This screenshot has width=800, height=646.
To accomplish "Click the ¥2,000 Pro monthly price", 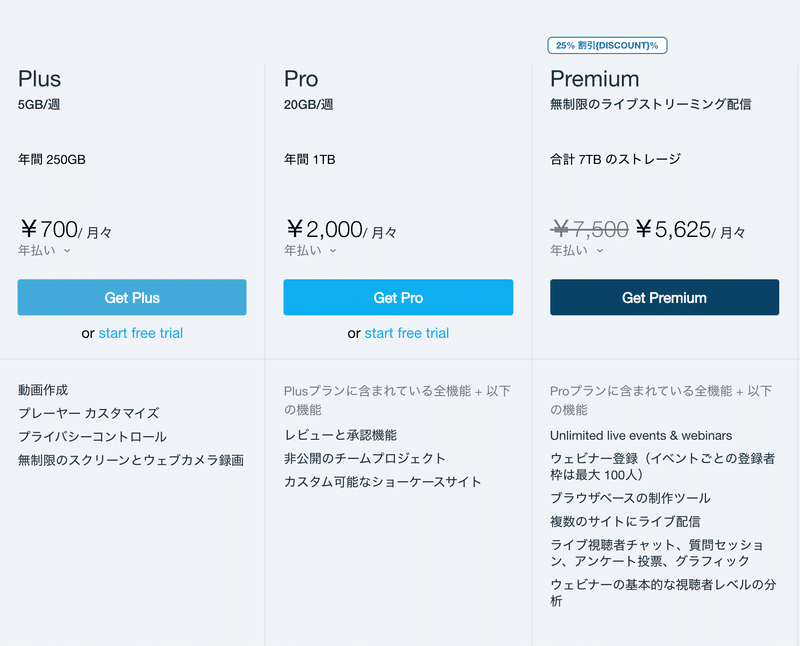I will coord(324,230).
